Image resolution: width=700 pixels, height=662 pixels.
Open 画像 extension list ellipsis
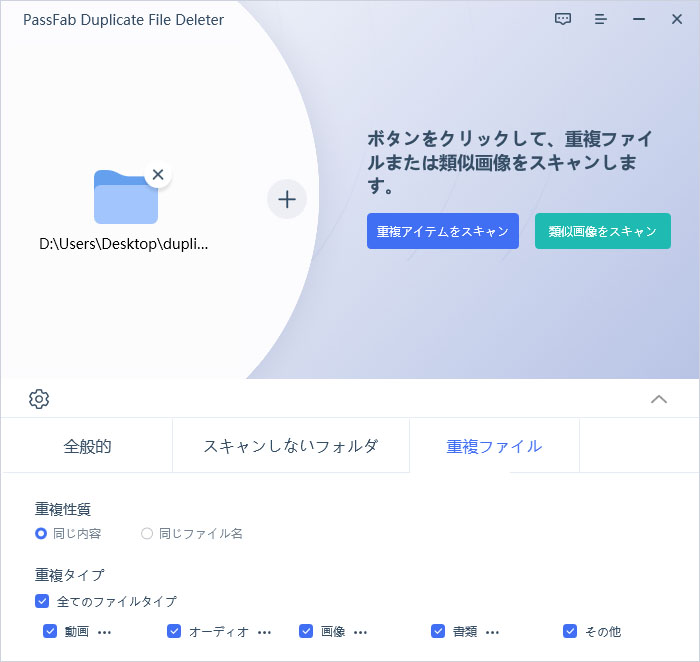tap(360, 633)
